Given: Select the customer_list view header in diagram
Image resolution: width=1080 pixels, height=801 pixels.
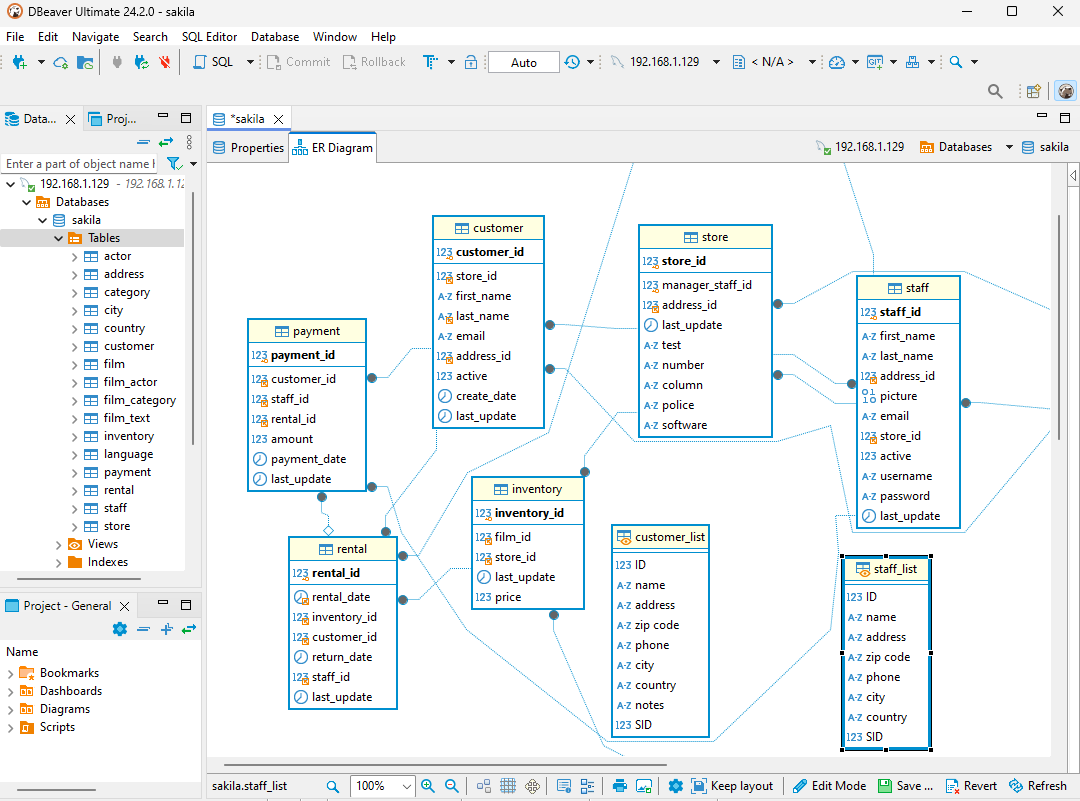Looking at the screenshot, I should point(661,537).
